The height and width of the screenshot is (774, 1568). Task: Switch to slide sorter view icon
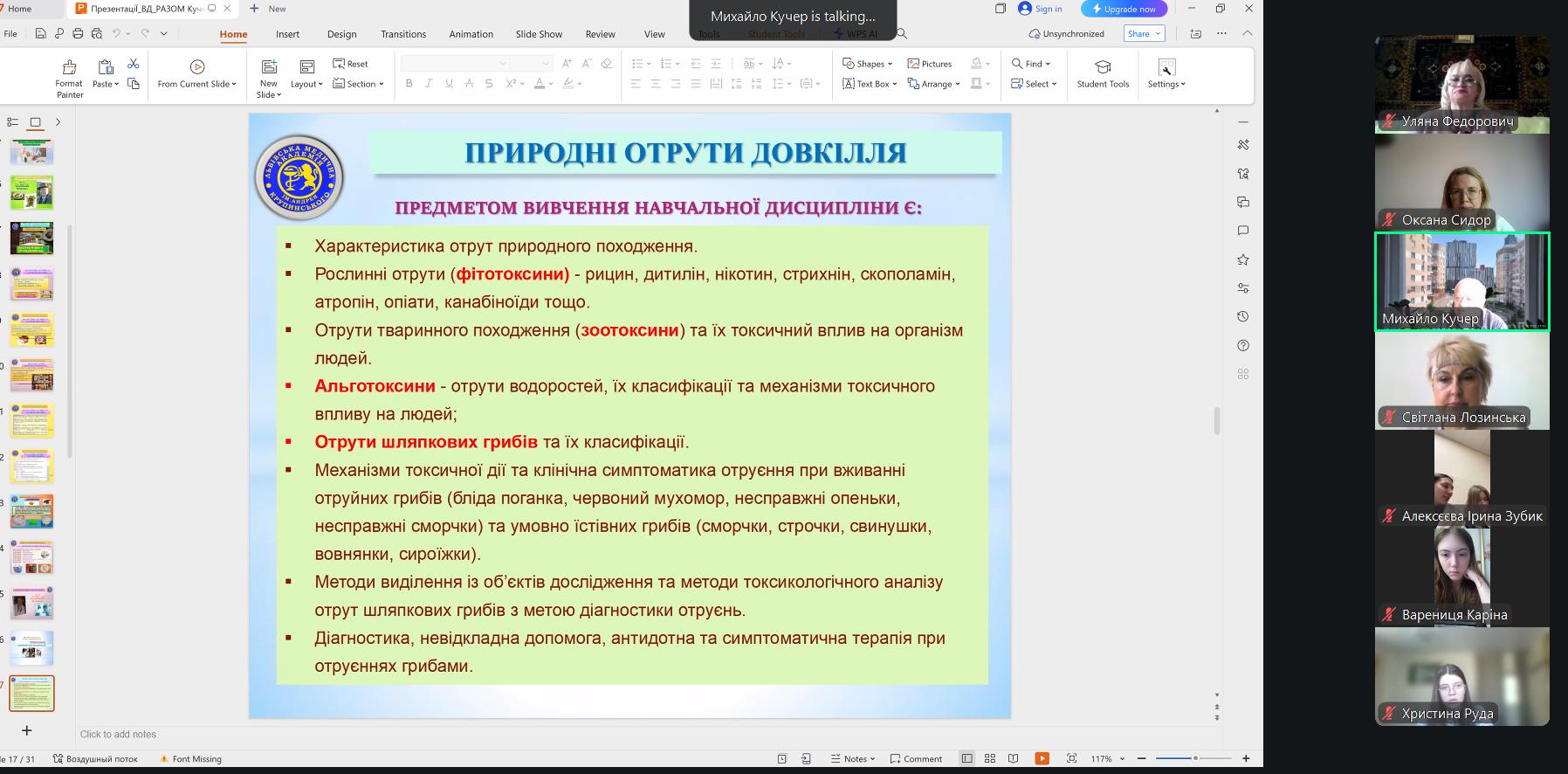coord(989,758)
